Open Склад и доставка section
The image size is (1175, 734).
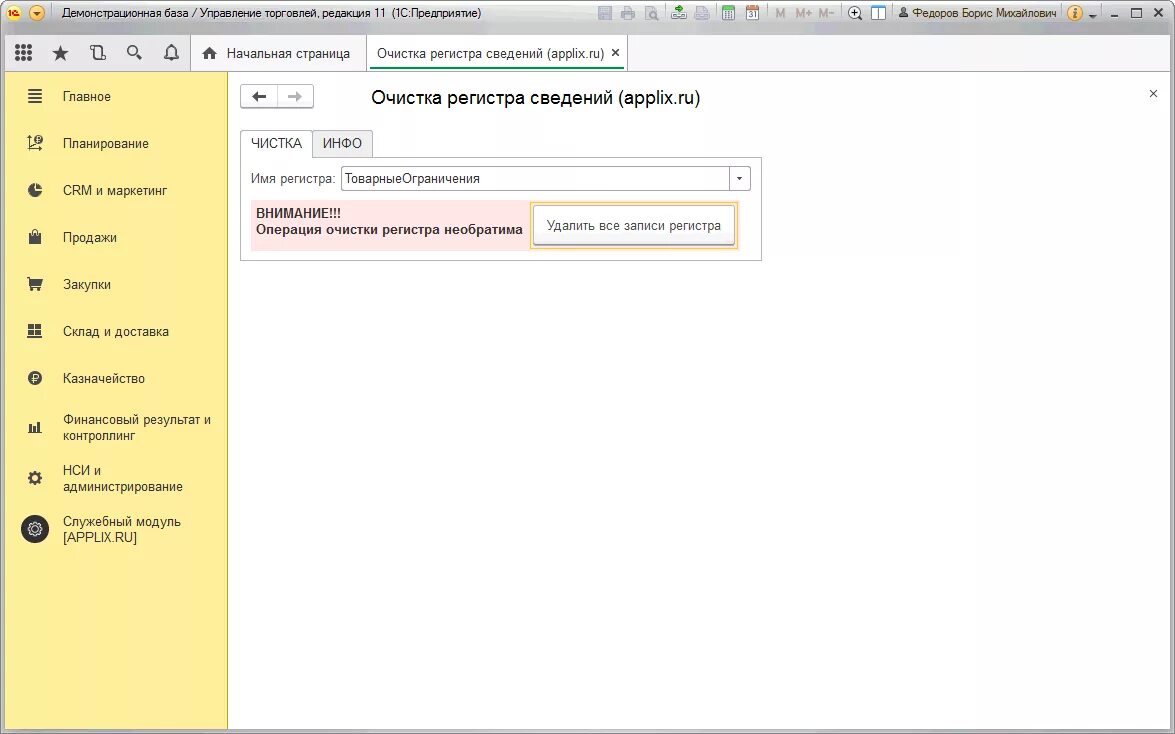[116, 331]
